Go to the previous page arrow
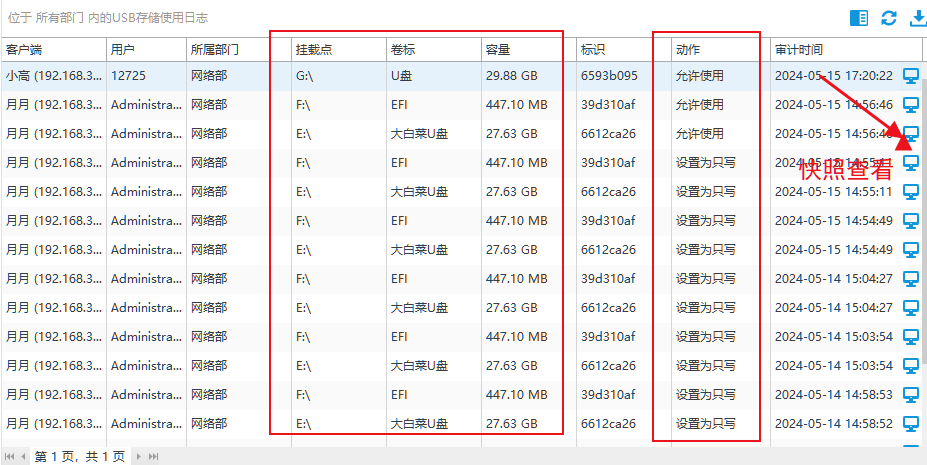The width and height of the screenshot is (927, 465). (24, 456)
